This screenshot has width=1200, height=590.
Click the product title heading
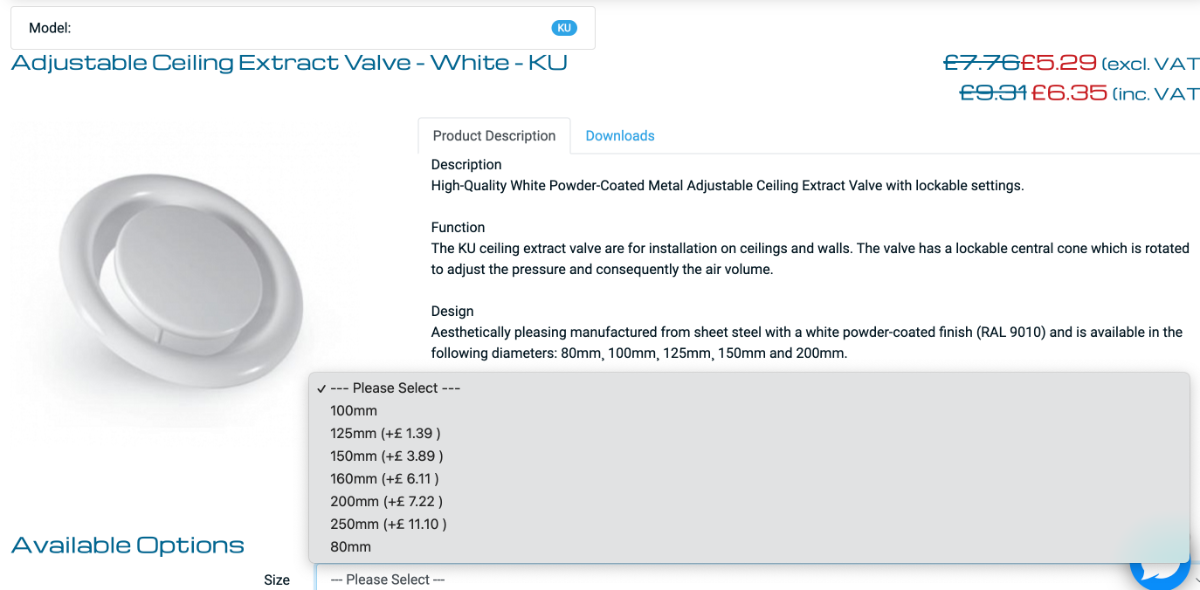tap(289, 63)
